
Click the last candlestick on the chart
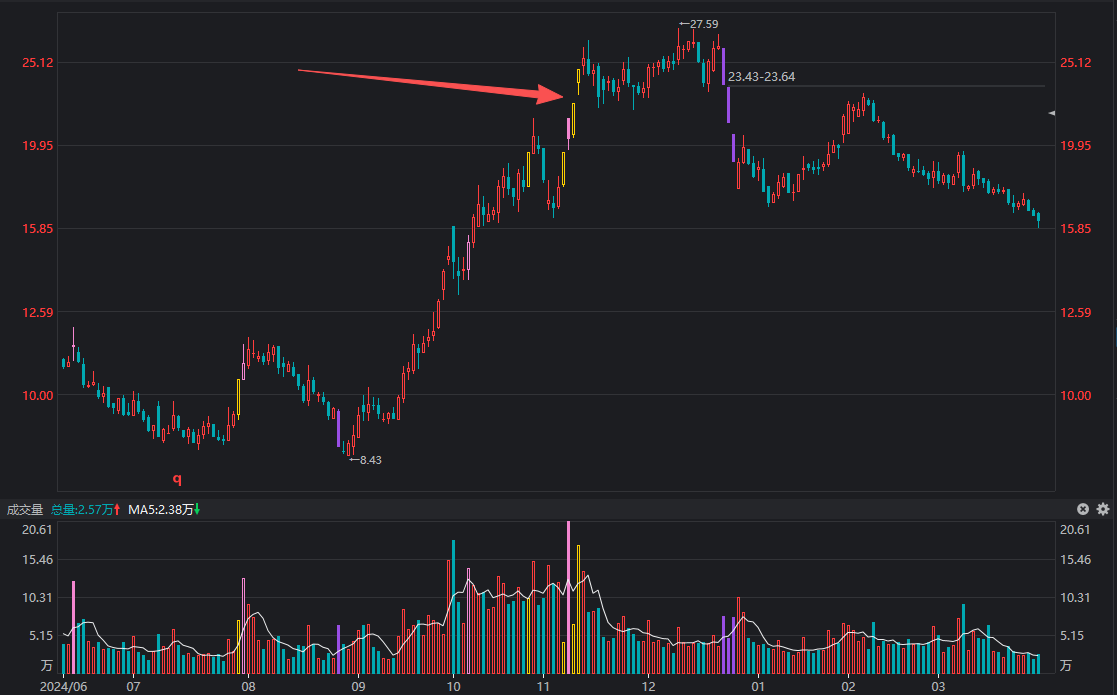coord(1039,218)
